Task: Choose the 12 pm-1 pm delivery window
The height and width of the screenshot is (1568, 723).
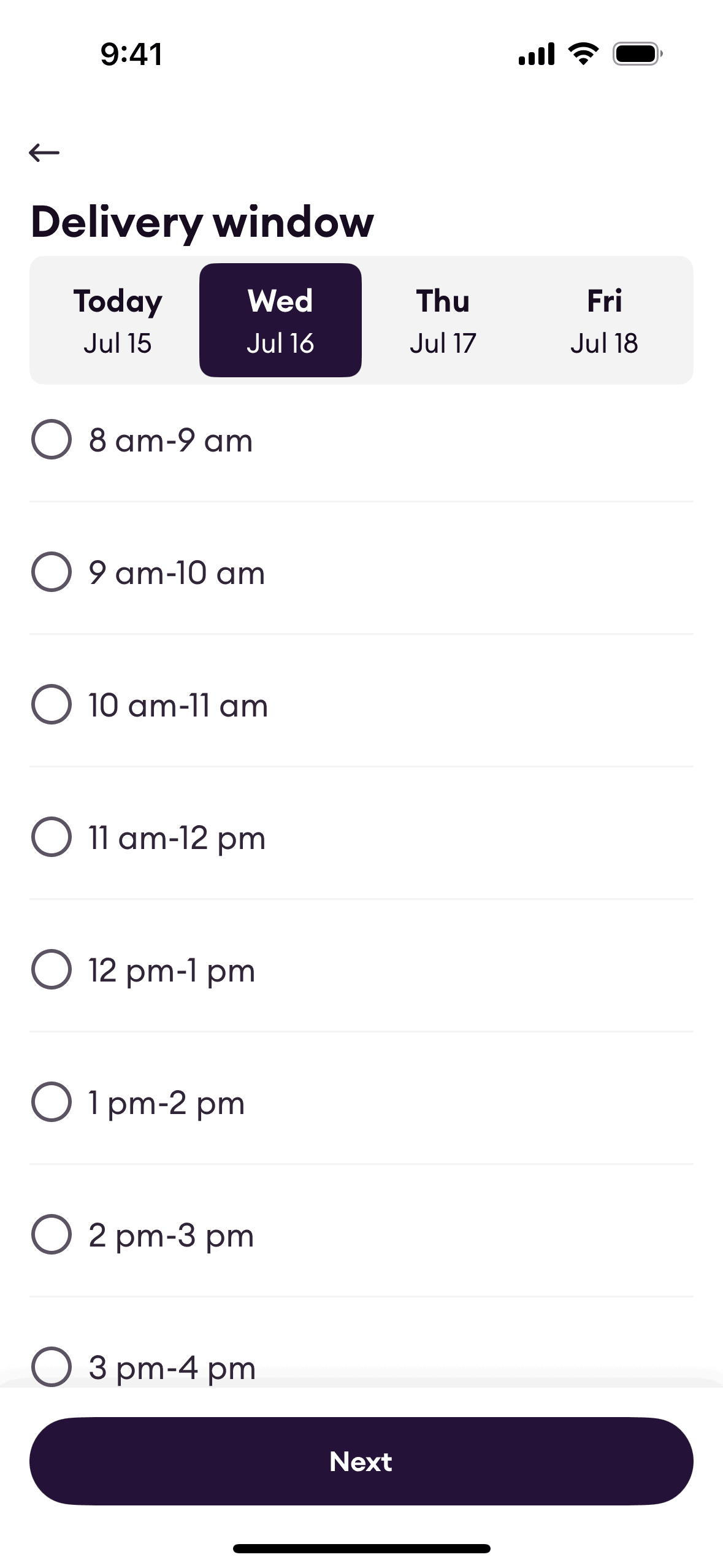Action: coord(52,969)
